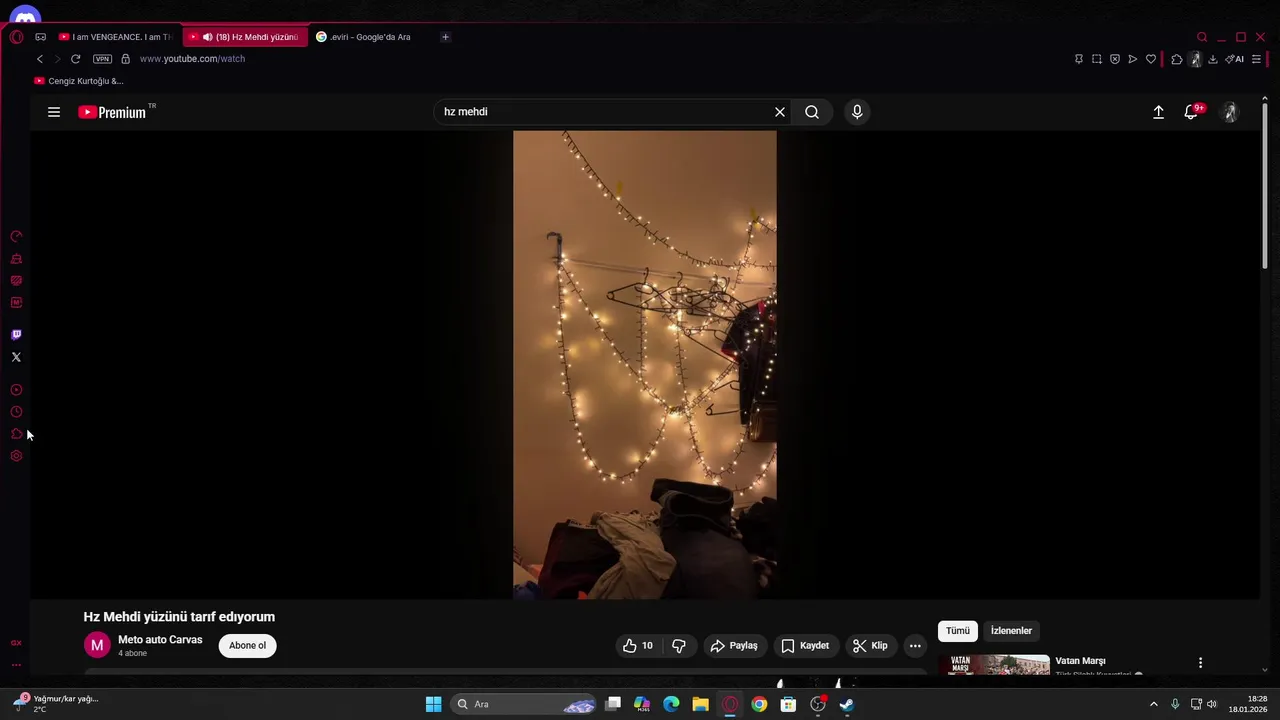Take a snapshot with the capture icon
1280x720 pixels.
coord(1096,59)
